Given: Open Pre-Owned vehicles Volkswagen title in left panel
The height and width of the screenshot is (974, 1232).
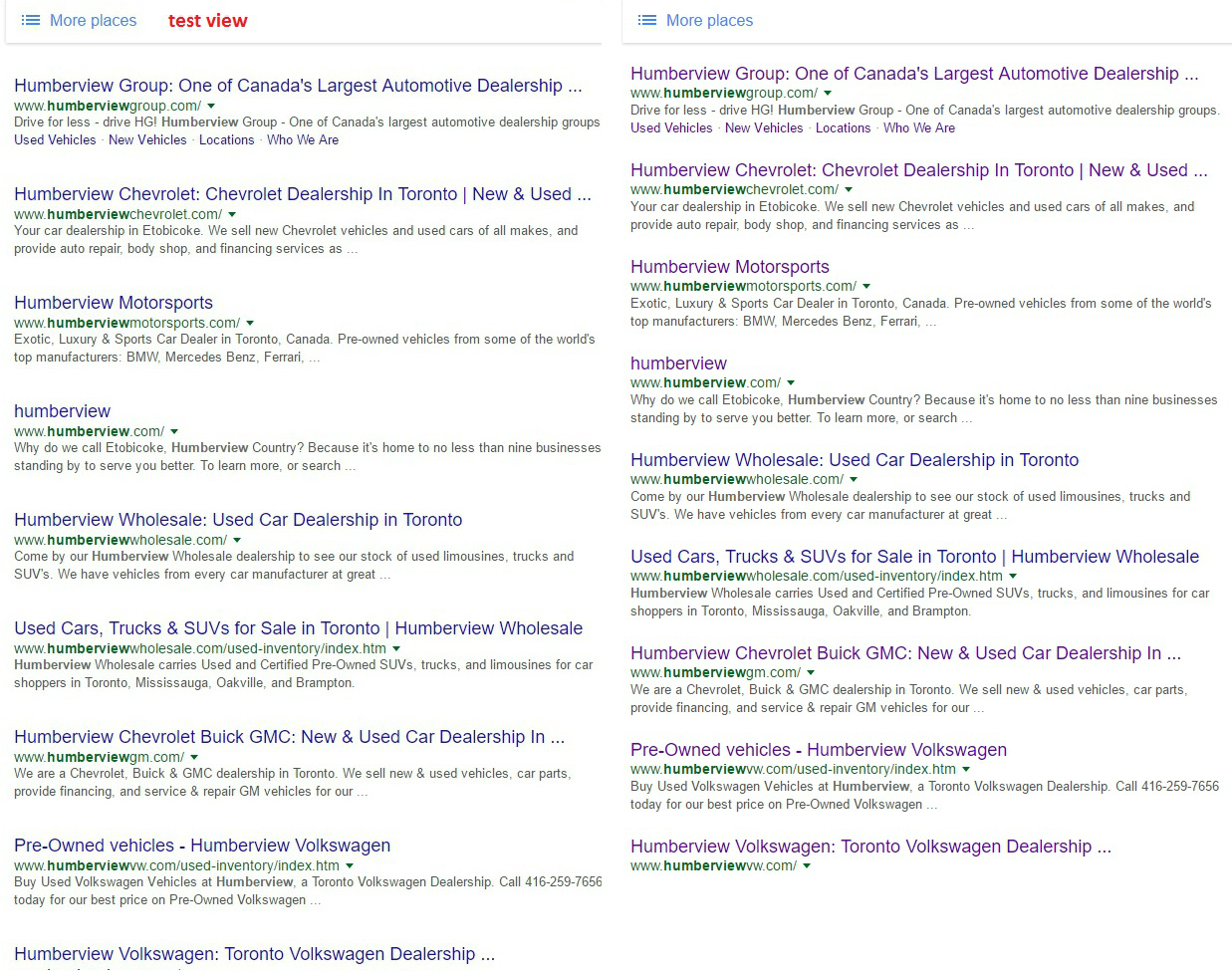Looking at the screenshot, I should pos(202,846).
